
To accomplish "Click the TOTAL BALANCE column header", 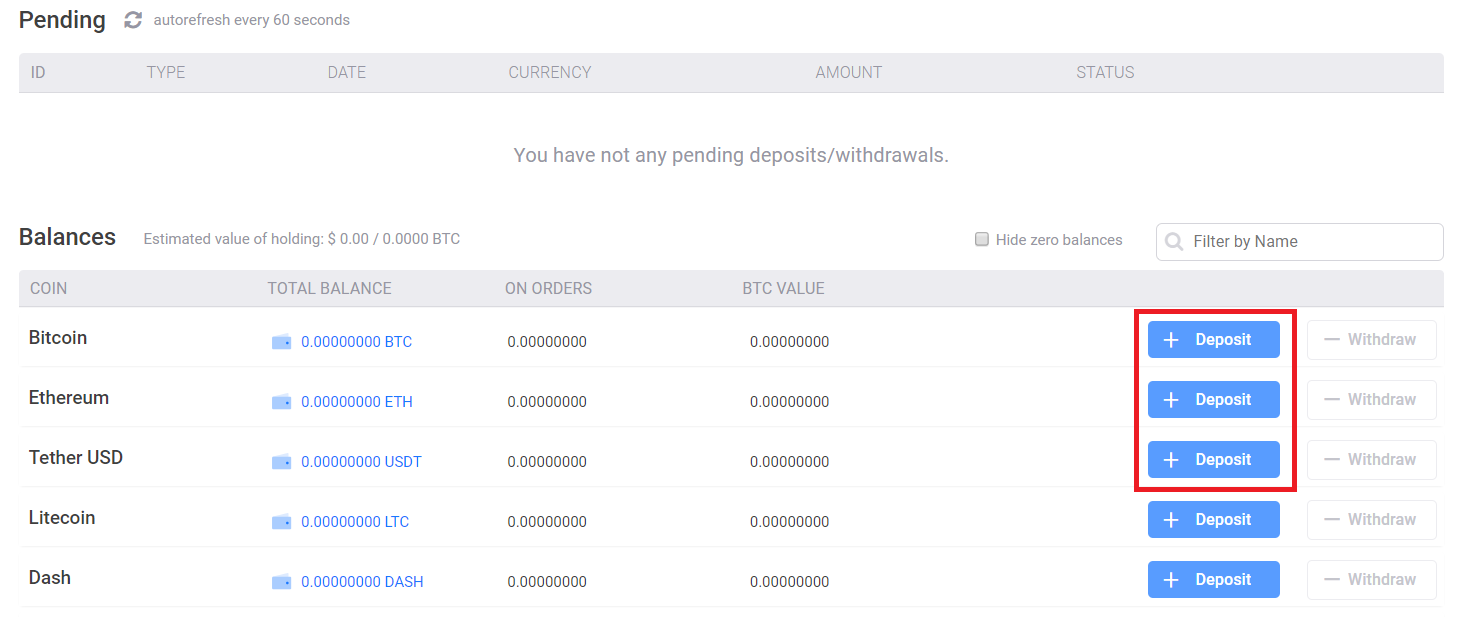I will click(x=329, y=289).
